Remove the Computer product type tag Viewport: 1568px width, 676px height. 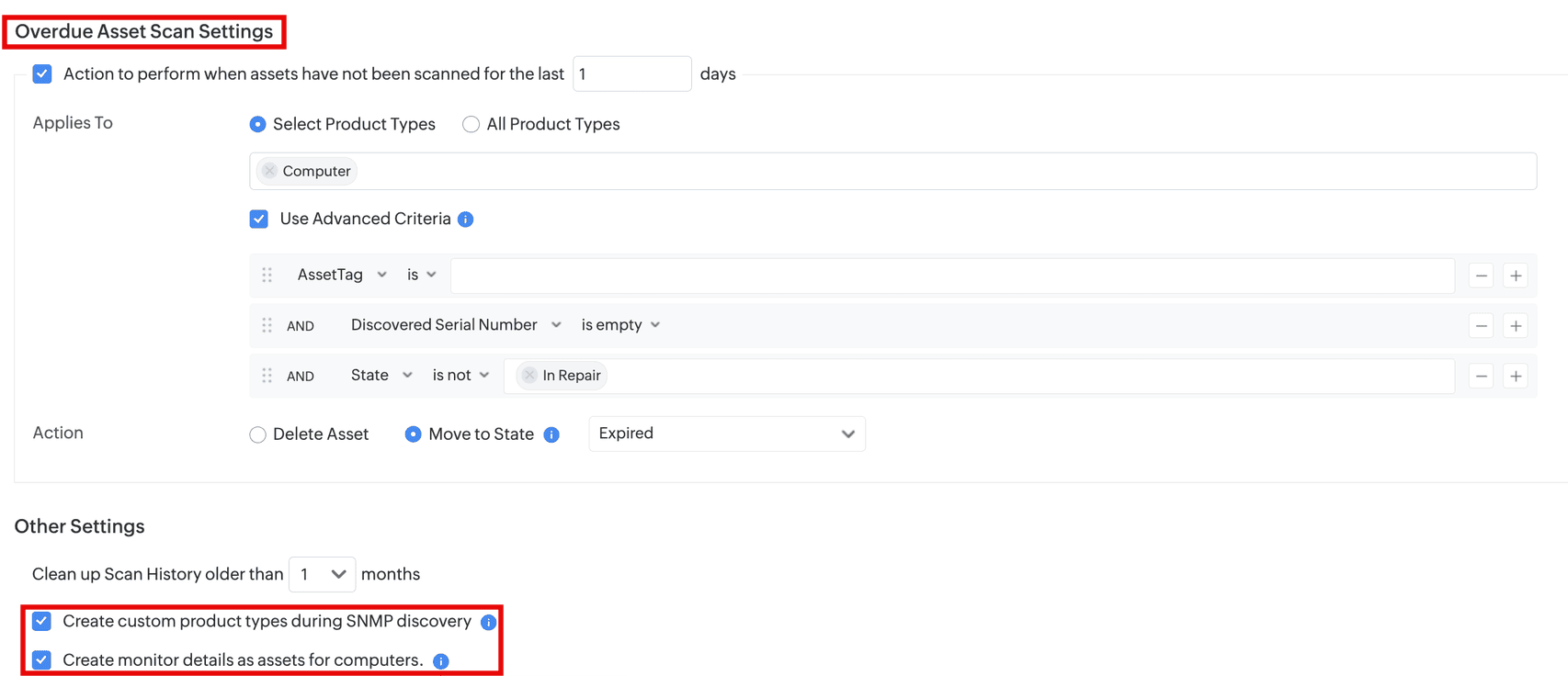(269, 171)
